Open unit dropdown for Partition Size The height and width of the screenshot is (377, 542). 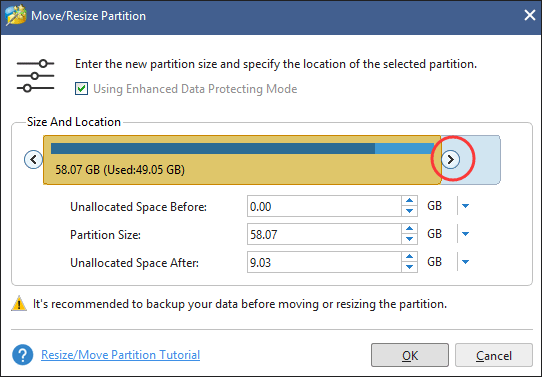click(x=465, y=234)
